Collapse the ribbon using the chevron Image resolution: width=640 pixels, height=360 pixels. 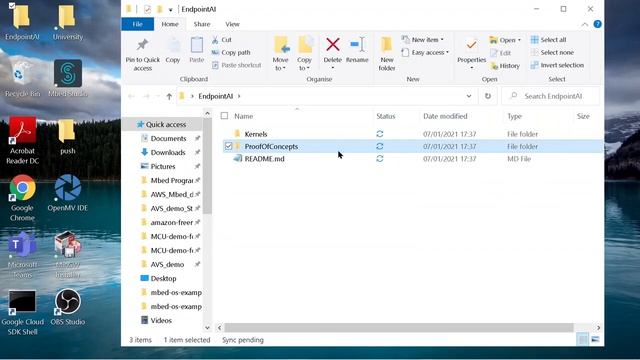click(x=584, y=24)
